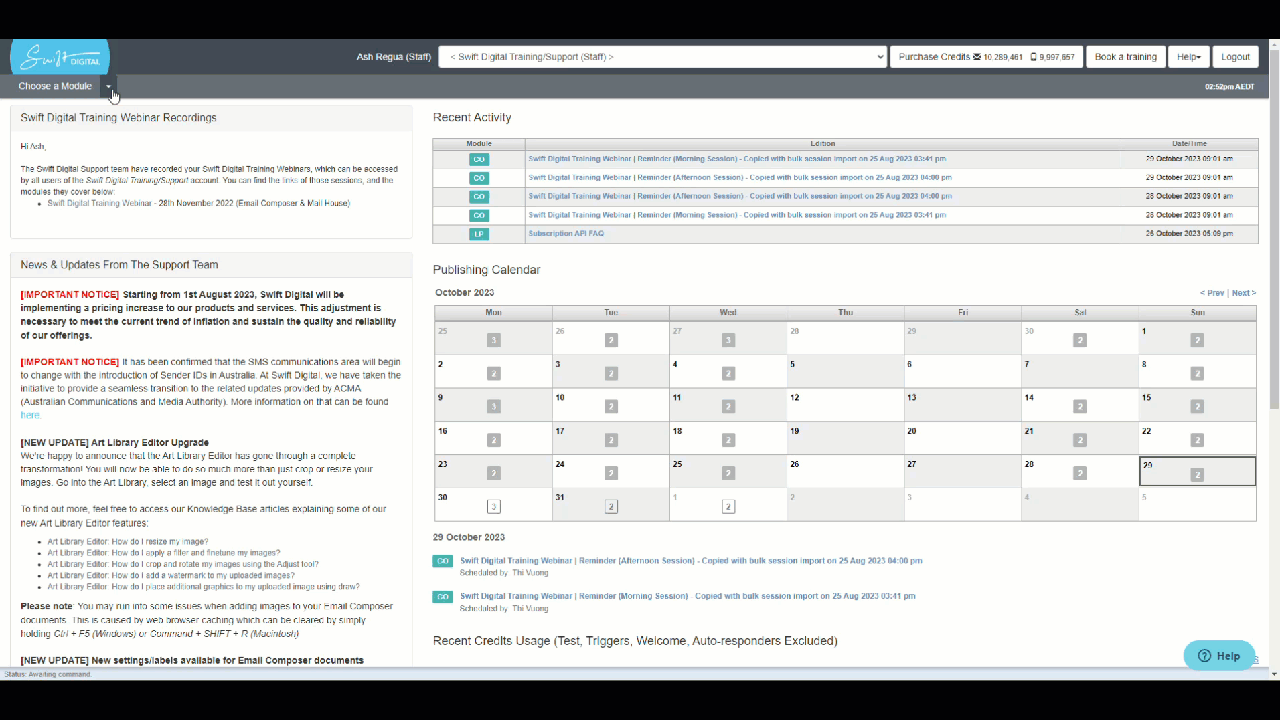1280x720 pixels.
Task: Go to previous month with Prev link
Action: [x=1211, y=293]
